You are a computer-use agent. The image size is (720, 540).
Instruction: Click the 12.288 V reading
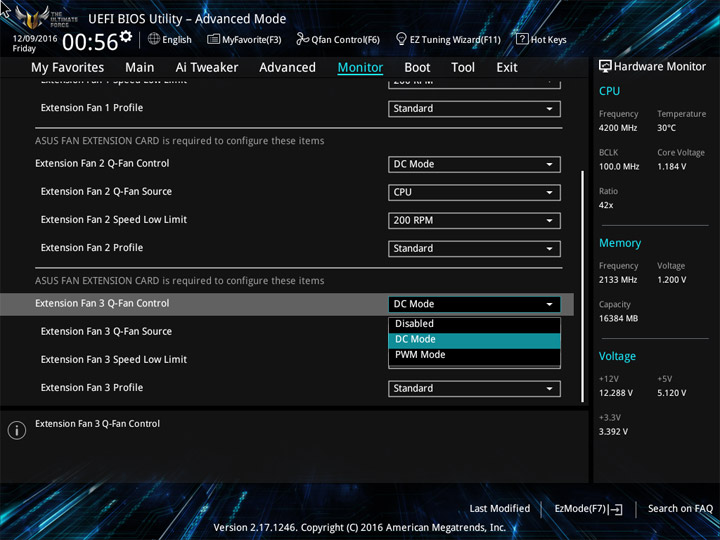(x=615, y=393)
